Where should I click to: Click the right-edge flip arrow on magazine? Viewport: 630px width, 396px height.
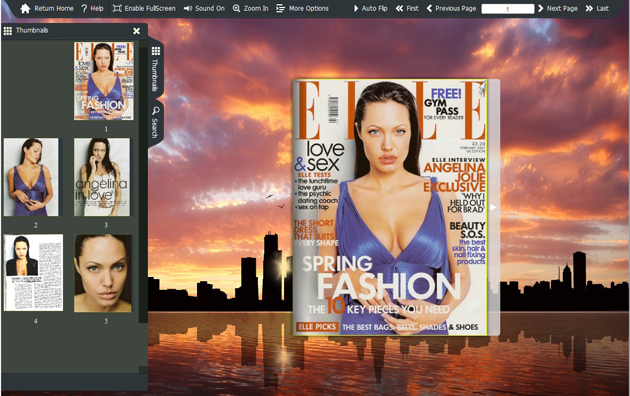pyautogui.click(x=493, y=207)
